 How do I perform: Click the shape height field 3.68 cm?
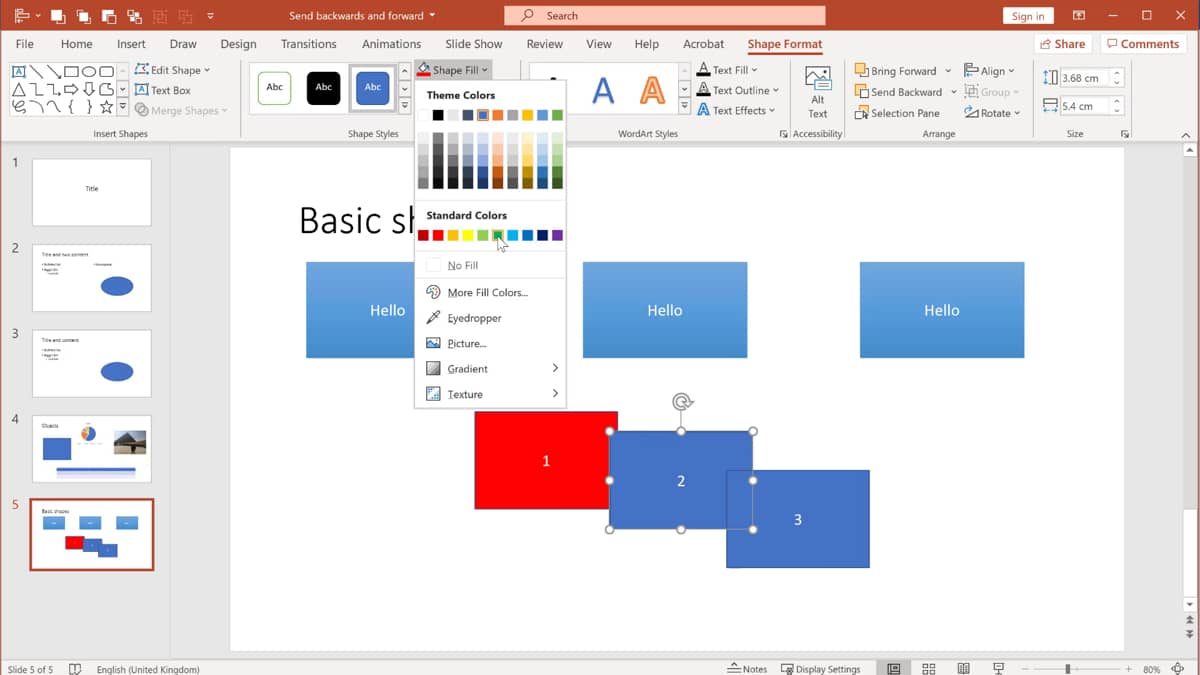pyautogui.click(x=1085, y=78)
